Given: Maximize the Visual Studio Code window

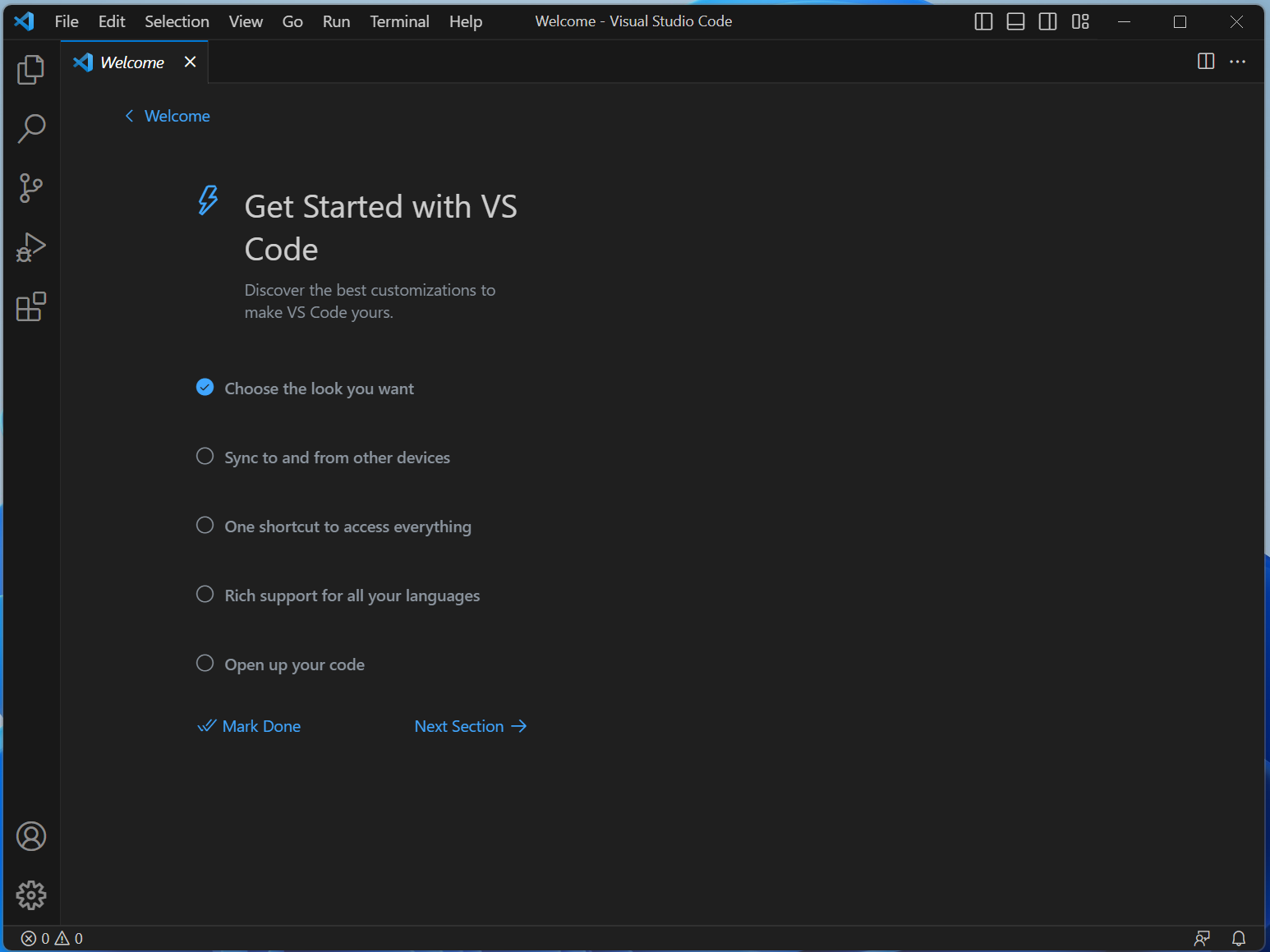Looking at the screenshot, I should 1180,21.
